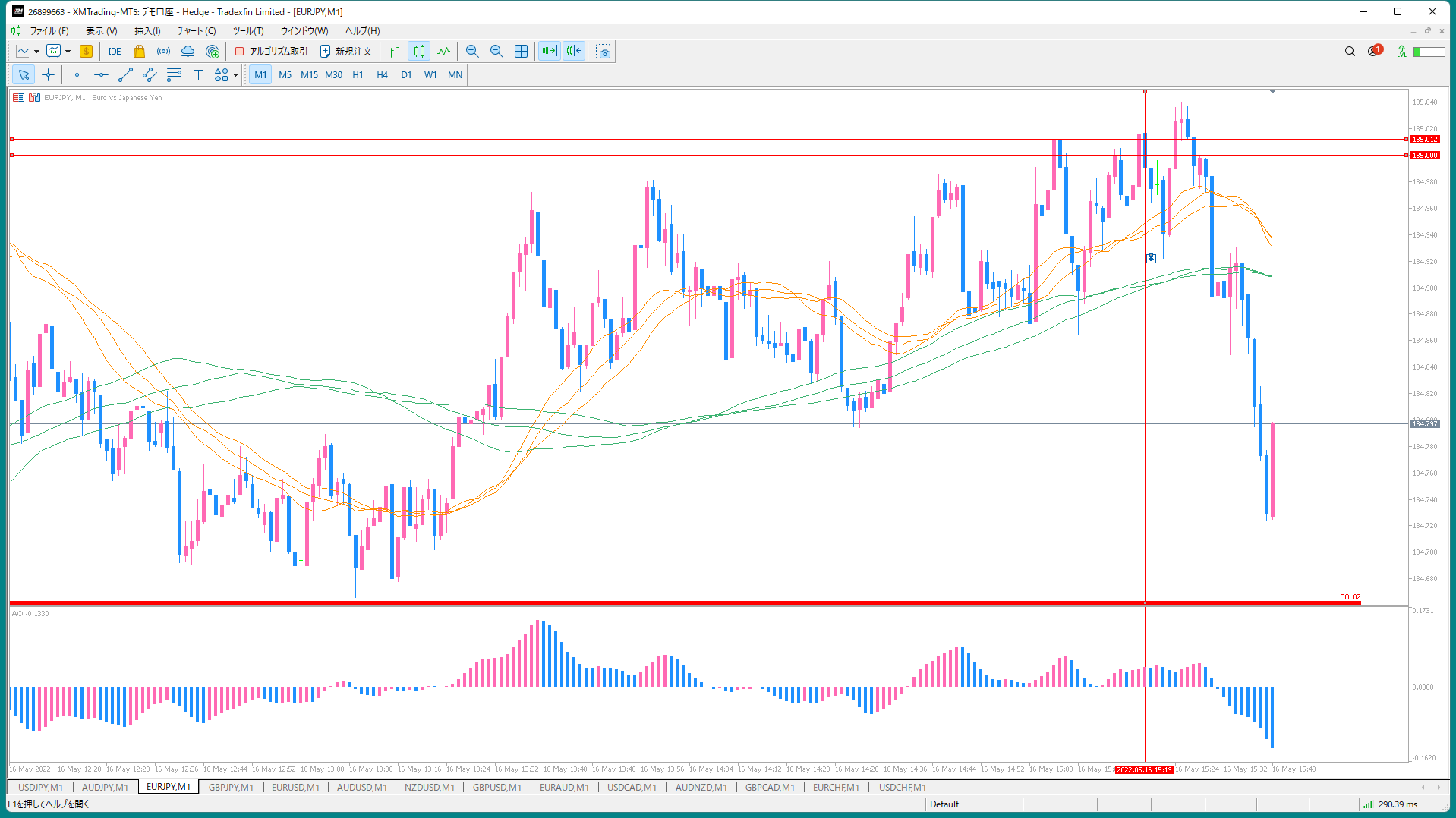
Task: Toggle chart auto-scroll to latest bar
Action: (550, 52)
